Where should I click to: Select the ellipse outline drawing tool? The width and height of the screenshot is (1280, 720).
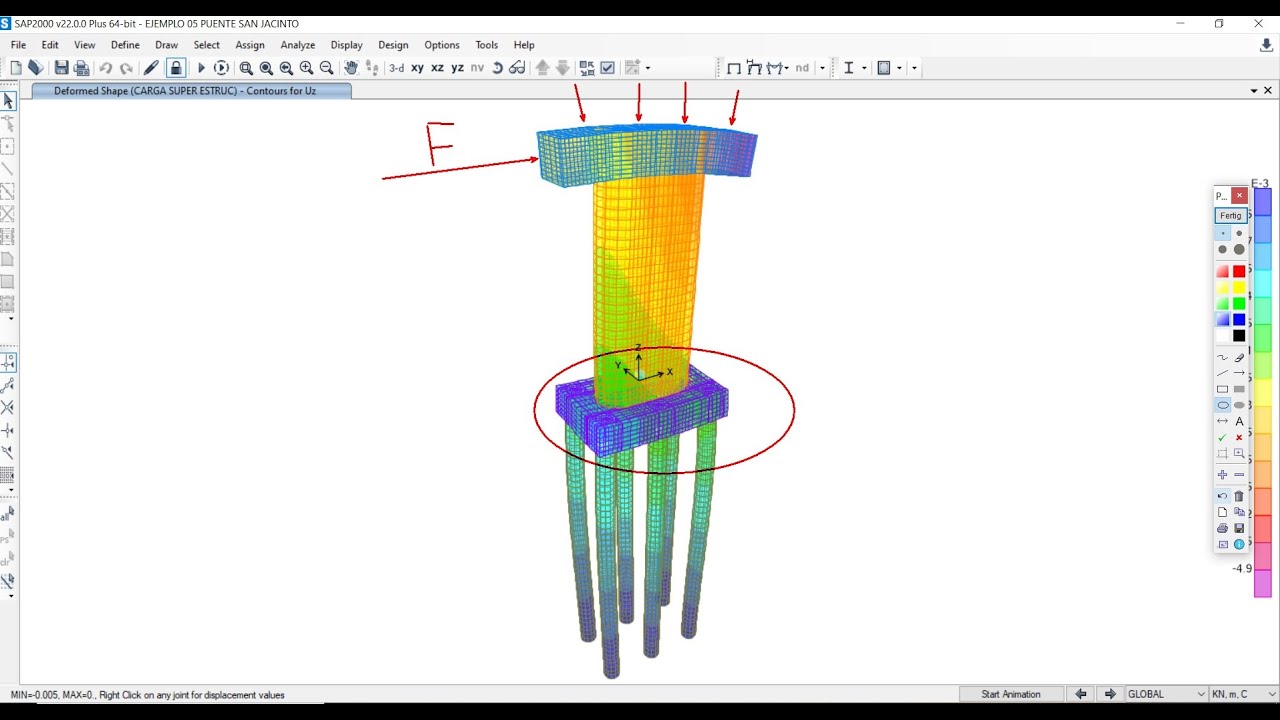(1222, 405)
